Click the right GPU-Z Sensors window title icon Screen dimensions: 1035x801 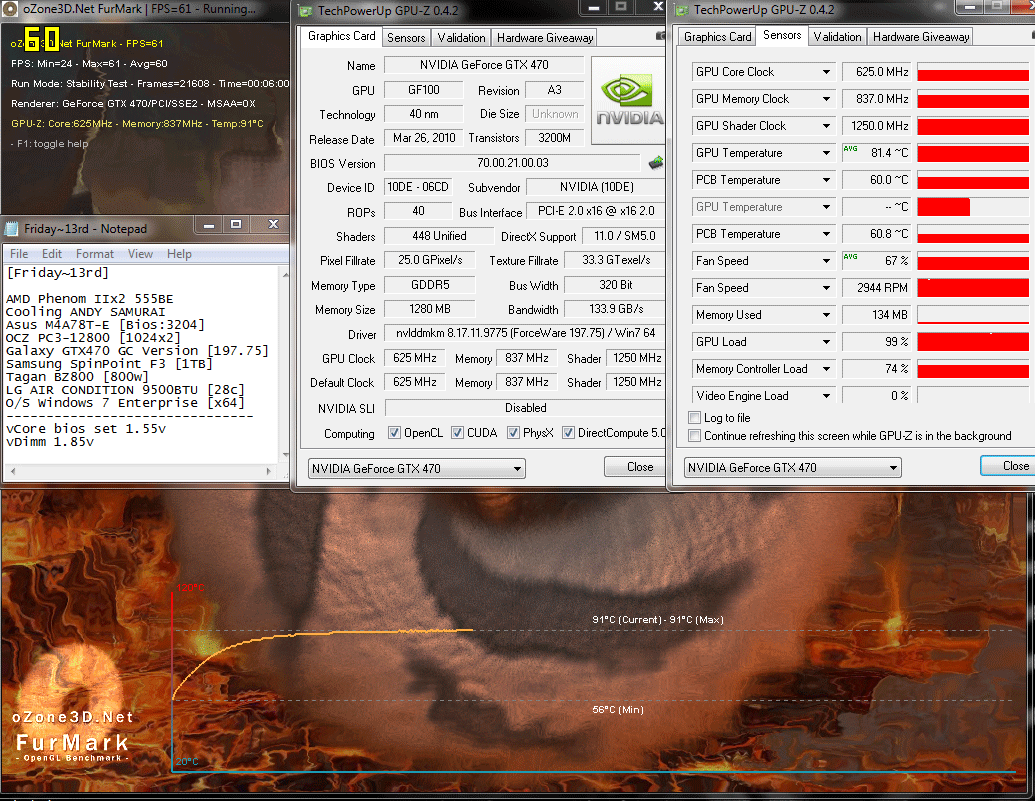tap(681, 10)
